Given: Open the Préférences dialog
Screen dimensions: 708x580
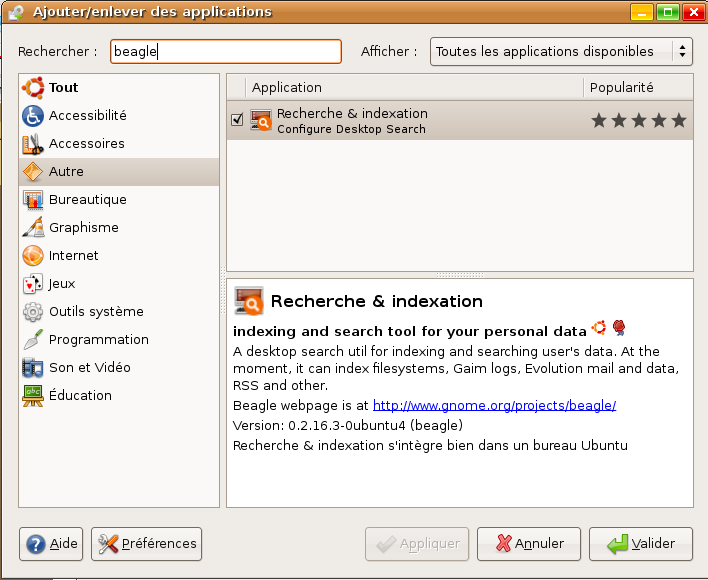Looking at the screenshot, I should point(146,543).
